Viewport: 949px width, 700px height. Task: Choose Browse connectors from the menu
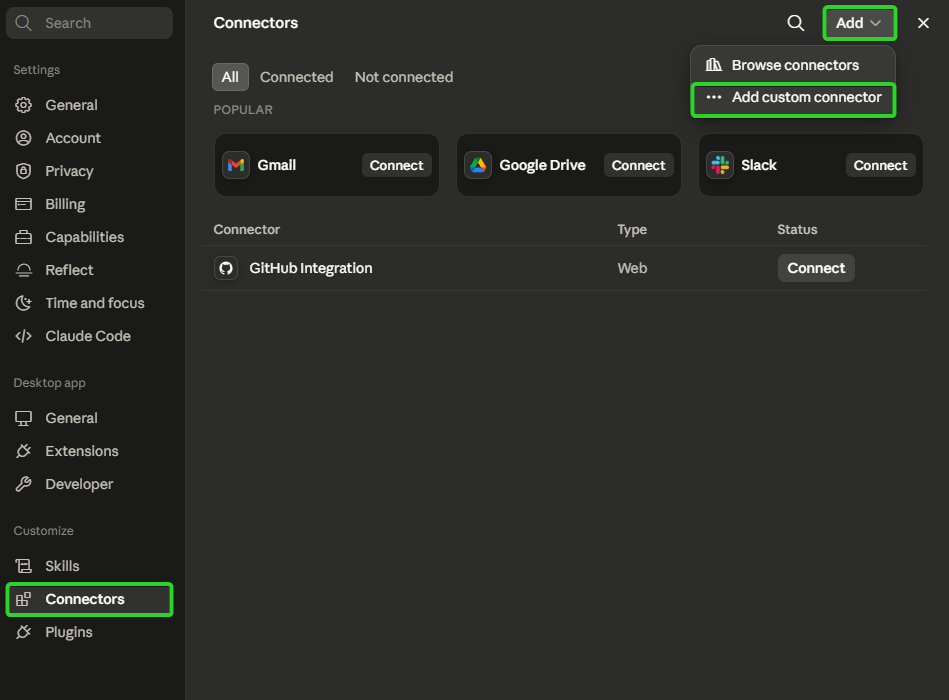tap(793, 65)
